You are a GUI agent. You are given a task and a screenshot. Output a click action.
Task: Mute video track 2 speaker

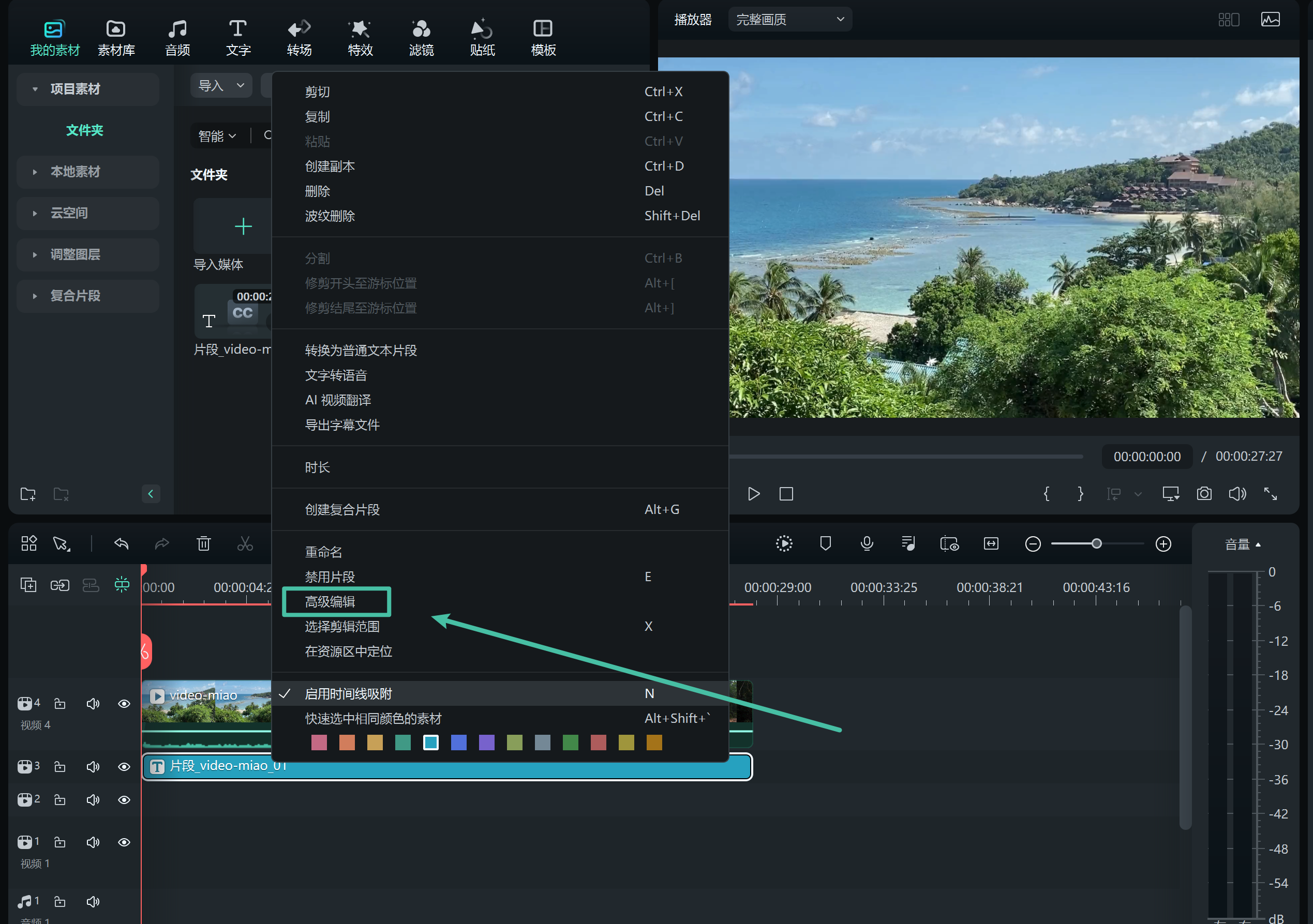[x=93, y=800]
